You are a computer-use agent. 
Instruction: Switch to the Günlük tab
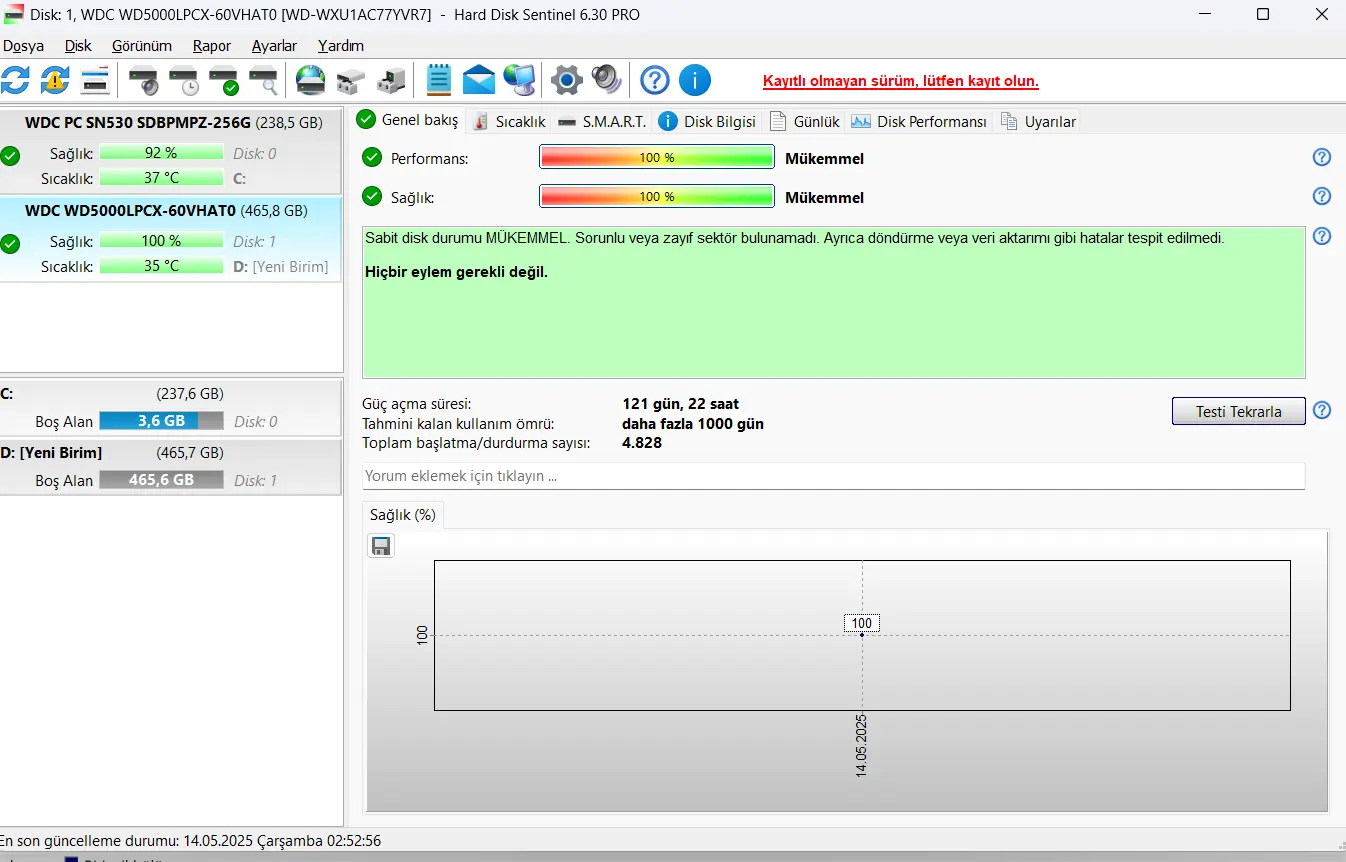804,121
